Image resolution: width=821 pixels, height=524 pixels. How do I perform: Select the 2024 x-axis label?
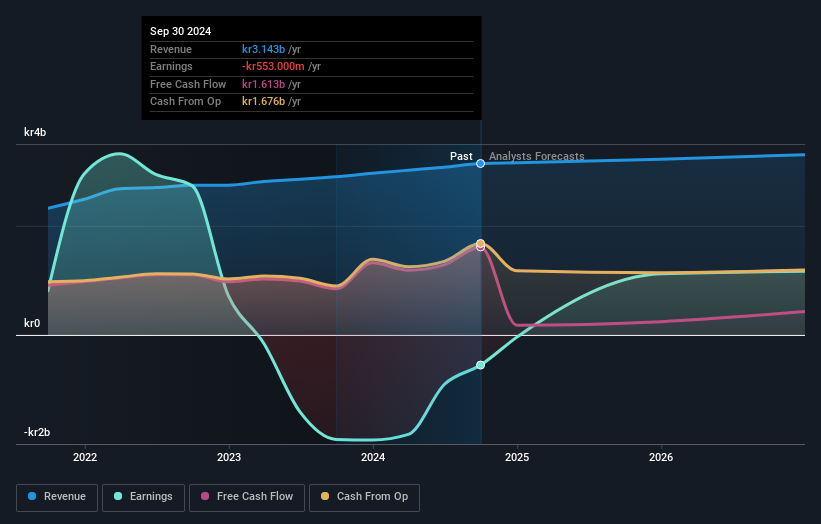coord(373,457)
